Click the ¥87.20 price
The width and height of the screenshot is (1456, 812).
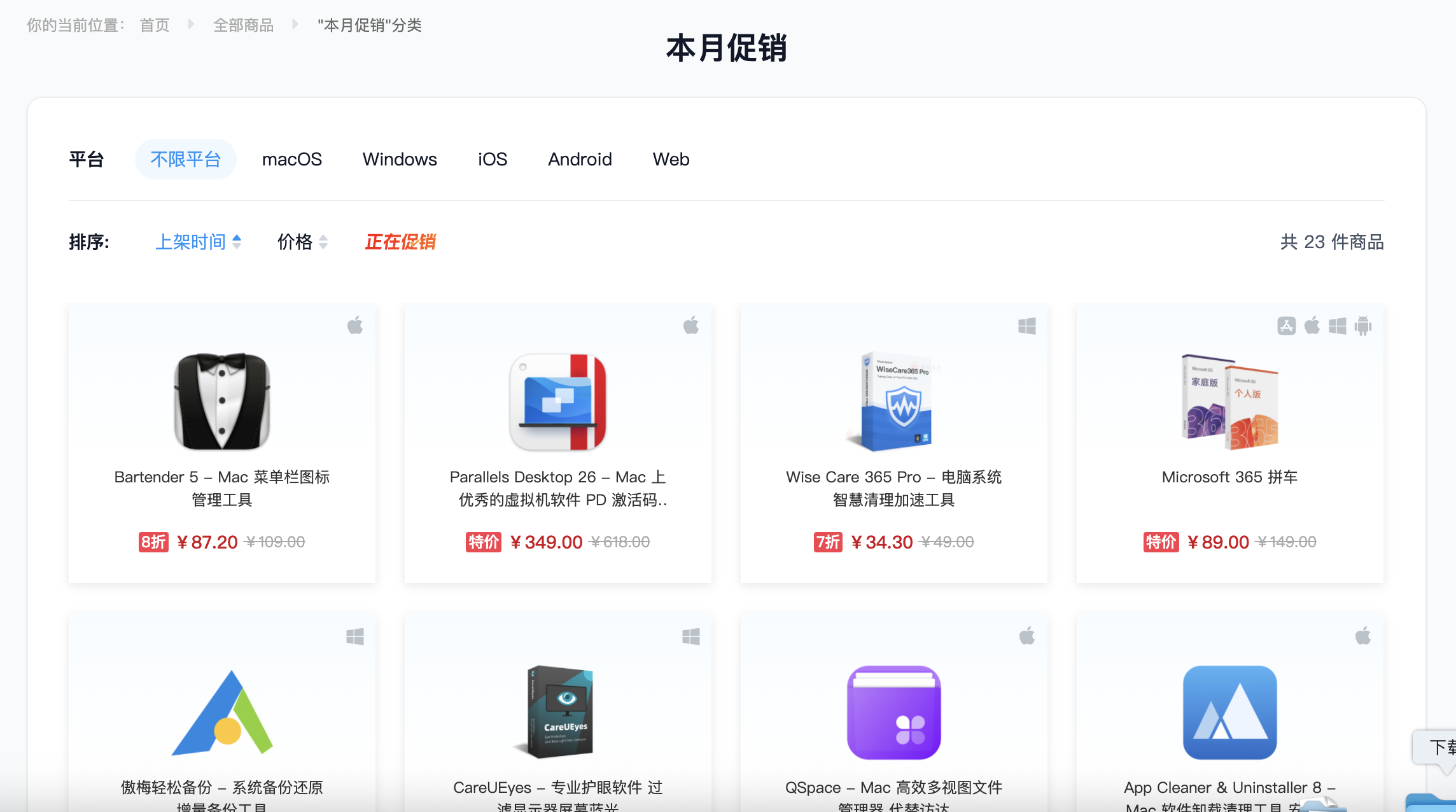(207, 542)
